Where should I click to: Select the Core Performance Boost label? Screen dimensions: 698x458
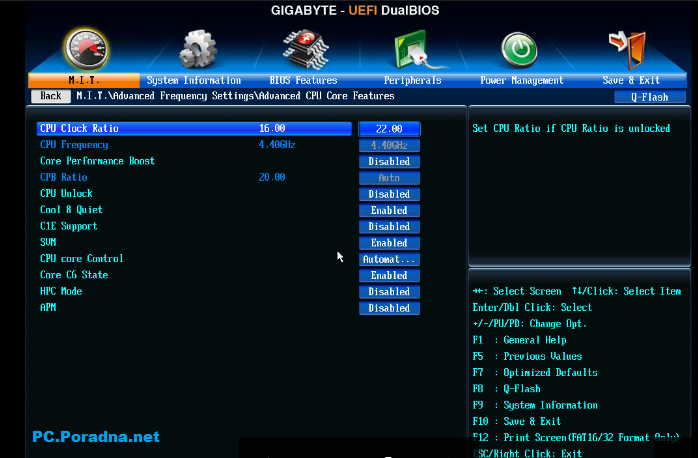coord(97,161)
